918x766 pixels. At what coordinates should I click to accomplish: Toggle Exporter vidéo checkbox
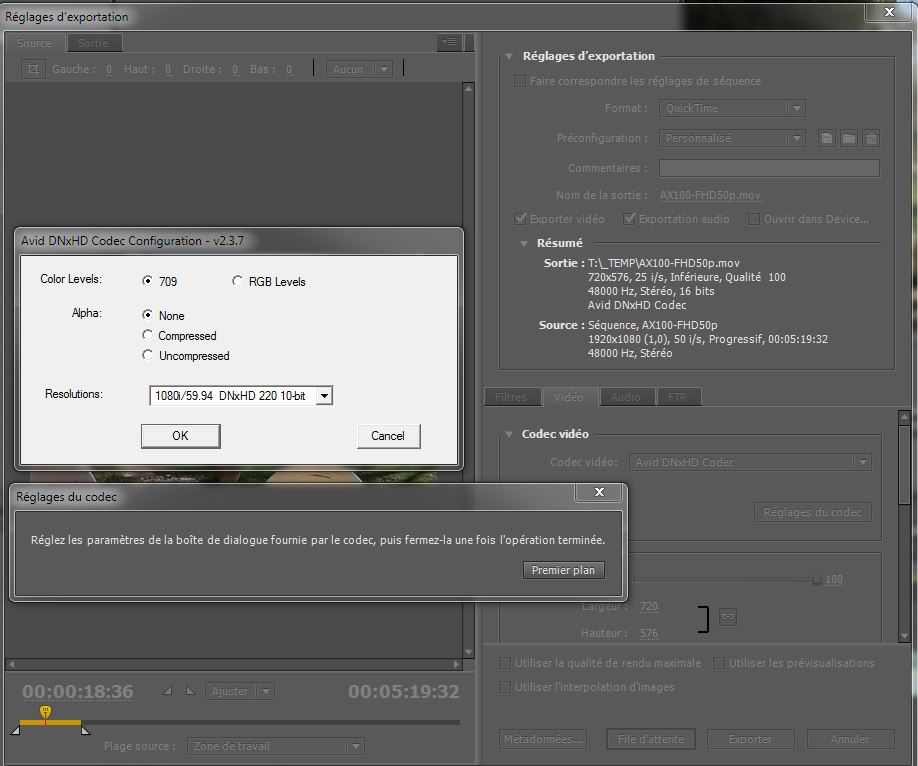[520, 218]
